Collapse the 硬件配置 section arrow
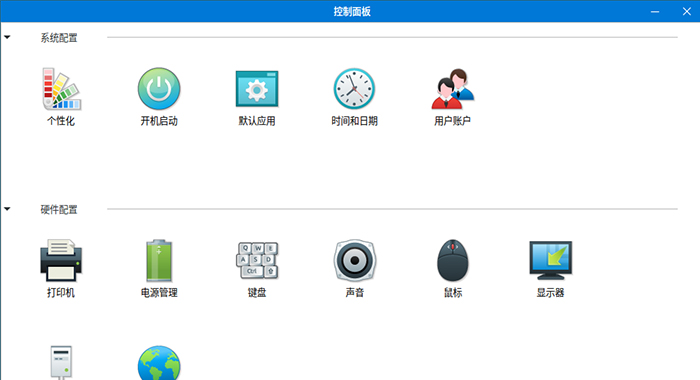 click(x=7, y=209)
